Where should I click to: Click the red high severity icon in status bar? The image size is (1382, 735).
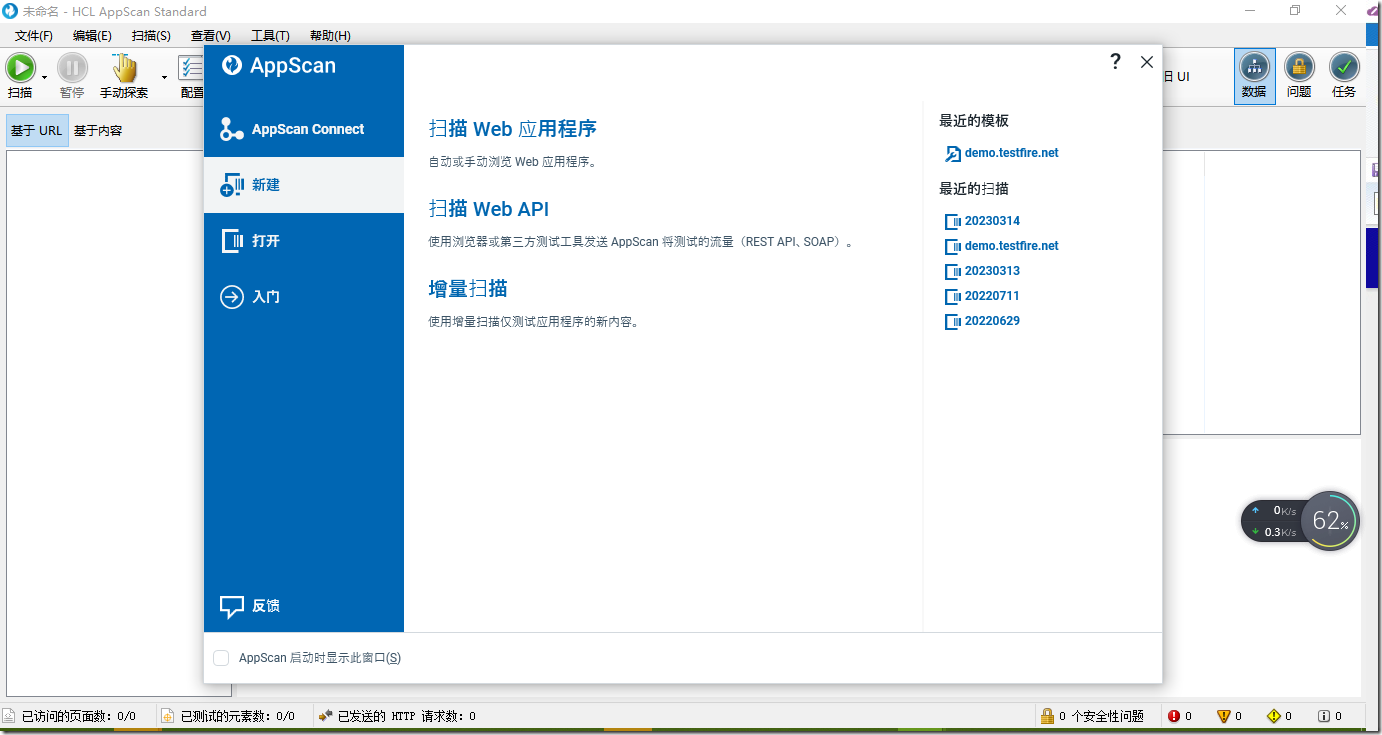click(1173, 716)
